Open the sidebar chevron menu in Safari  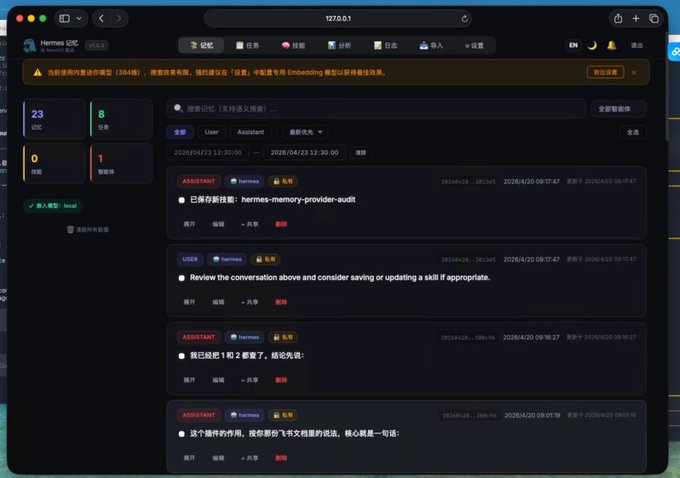click(x=79, y=18)
